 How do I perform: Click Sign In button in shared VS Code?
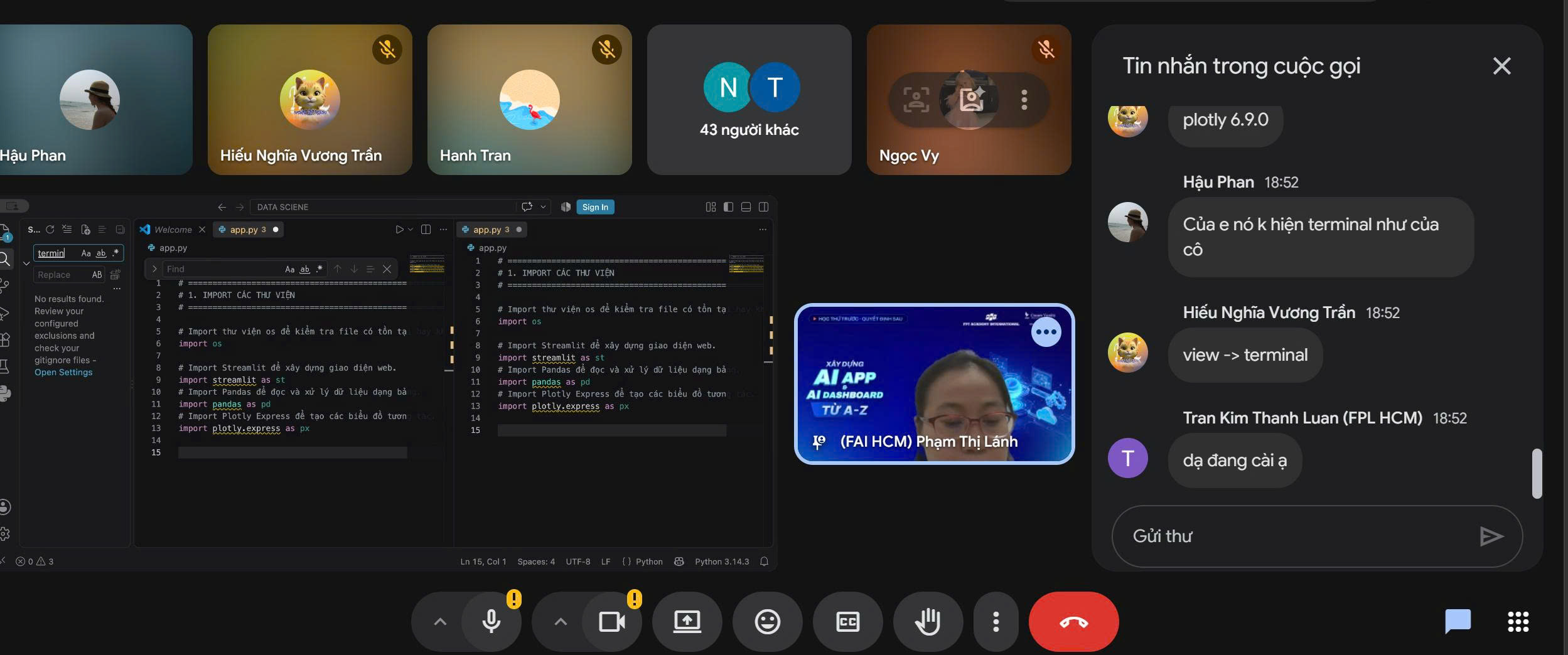point(595,207)
